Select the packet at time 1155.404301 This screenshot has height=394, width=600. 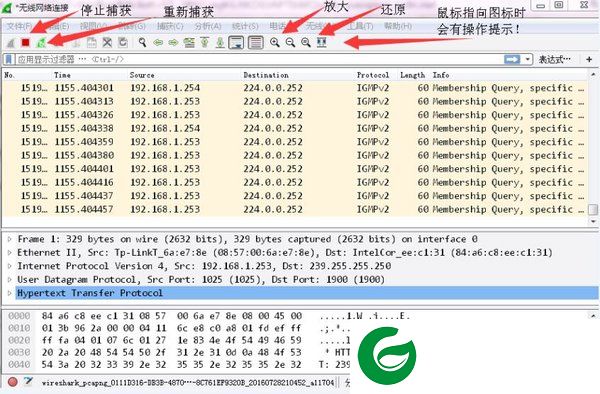click(x=295, y=88)
